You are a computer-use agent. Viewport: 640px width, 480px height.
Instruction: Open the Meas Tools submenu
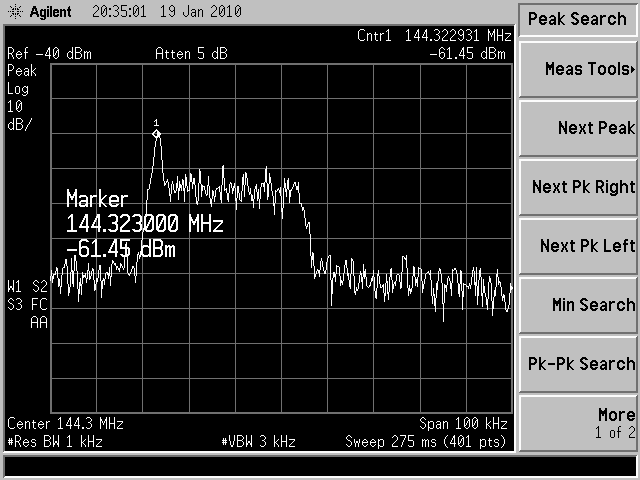[578, 69]
